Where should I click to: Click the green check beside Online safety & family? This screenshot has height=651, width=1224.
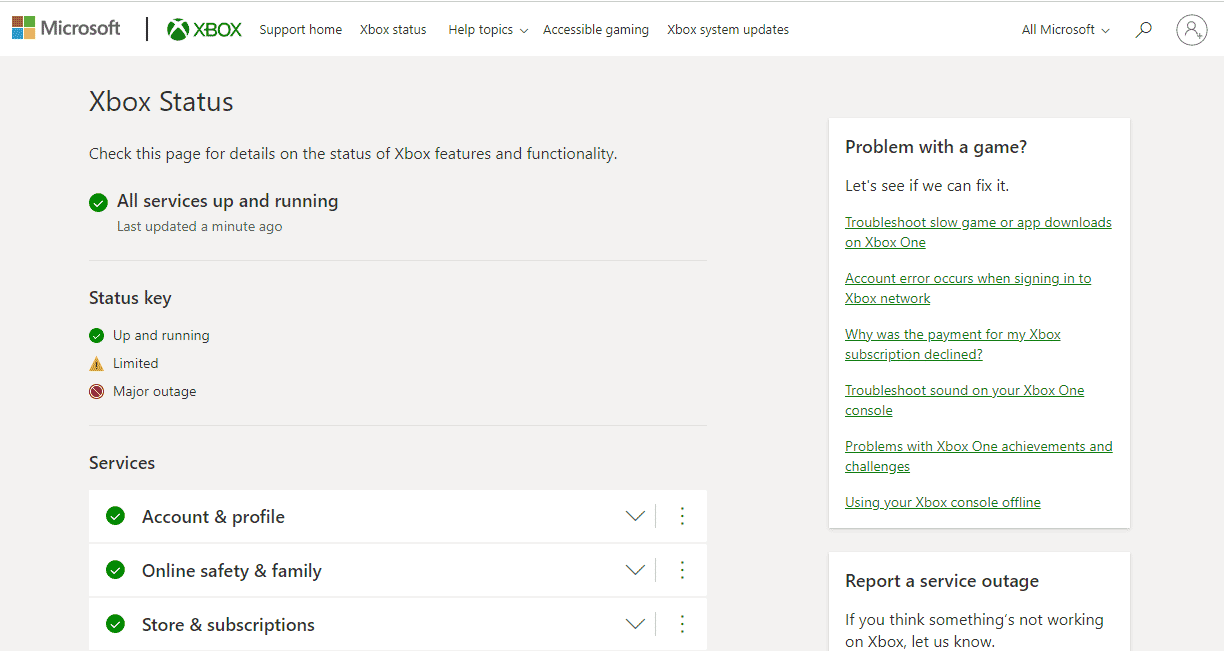[116, 570]
